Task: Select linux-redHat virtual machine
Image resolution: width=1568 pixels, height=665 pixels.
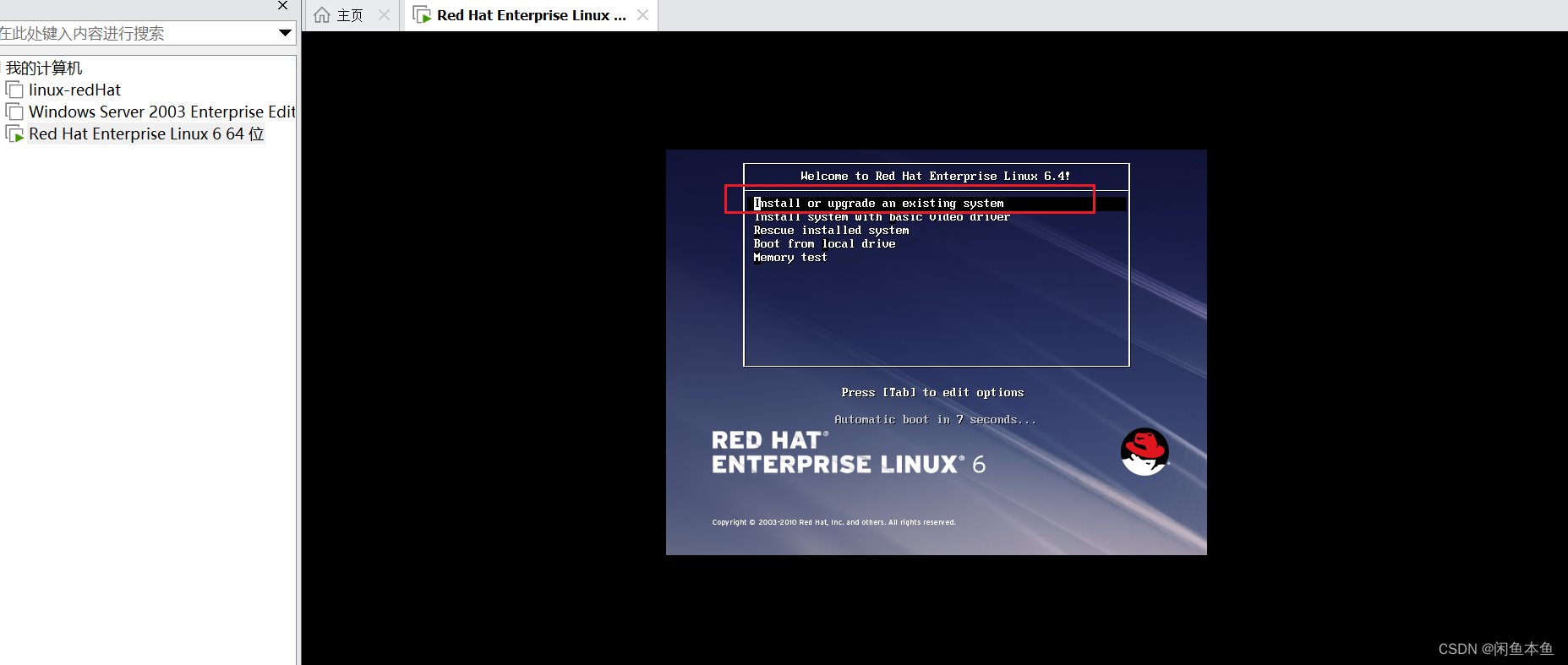Action: click(x=74, y=90)
